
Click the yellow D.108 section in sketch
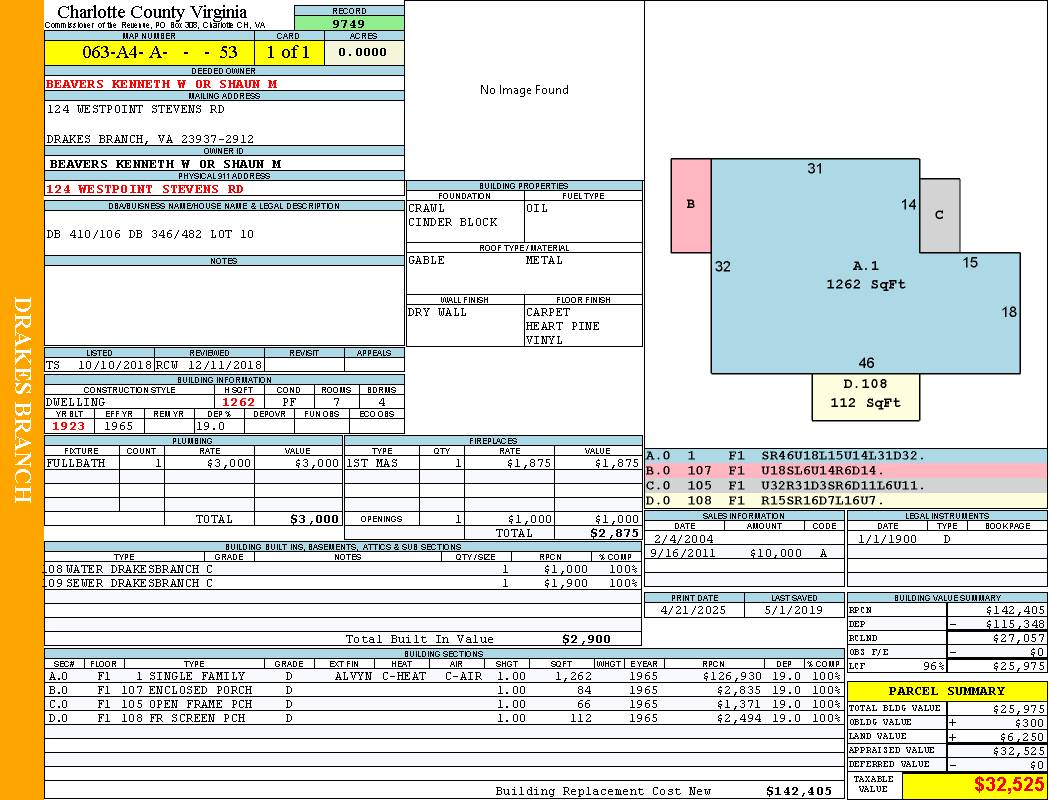click(x=865, y=396)
